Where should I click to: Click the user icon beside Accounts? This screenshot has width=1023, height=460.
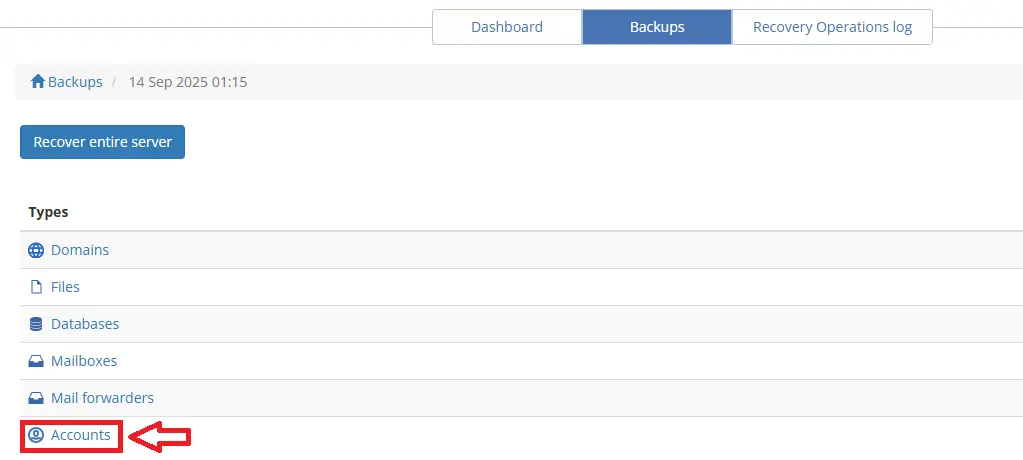[x=37, y=435]
